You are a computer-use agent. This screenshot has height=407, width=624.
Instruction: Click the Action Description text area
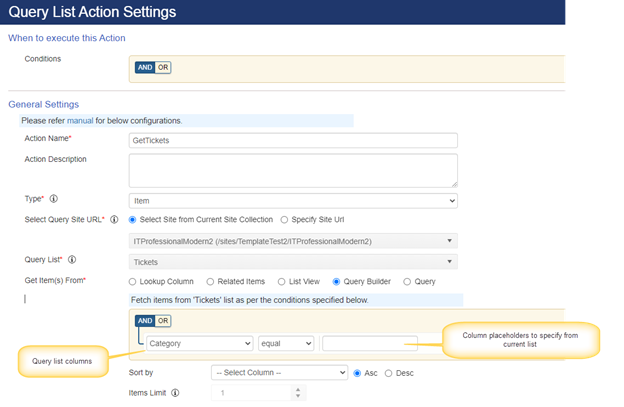[x=293, y=171]
